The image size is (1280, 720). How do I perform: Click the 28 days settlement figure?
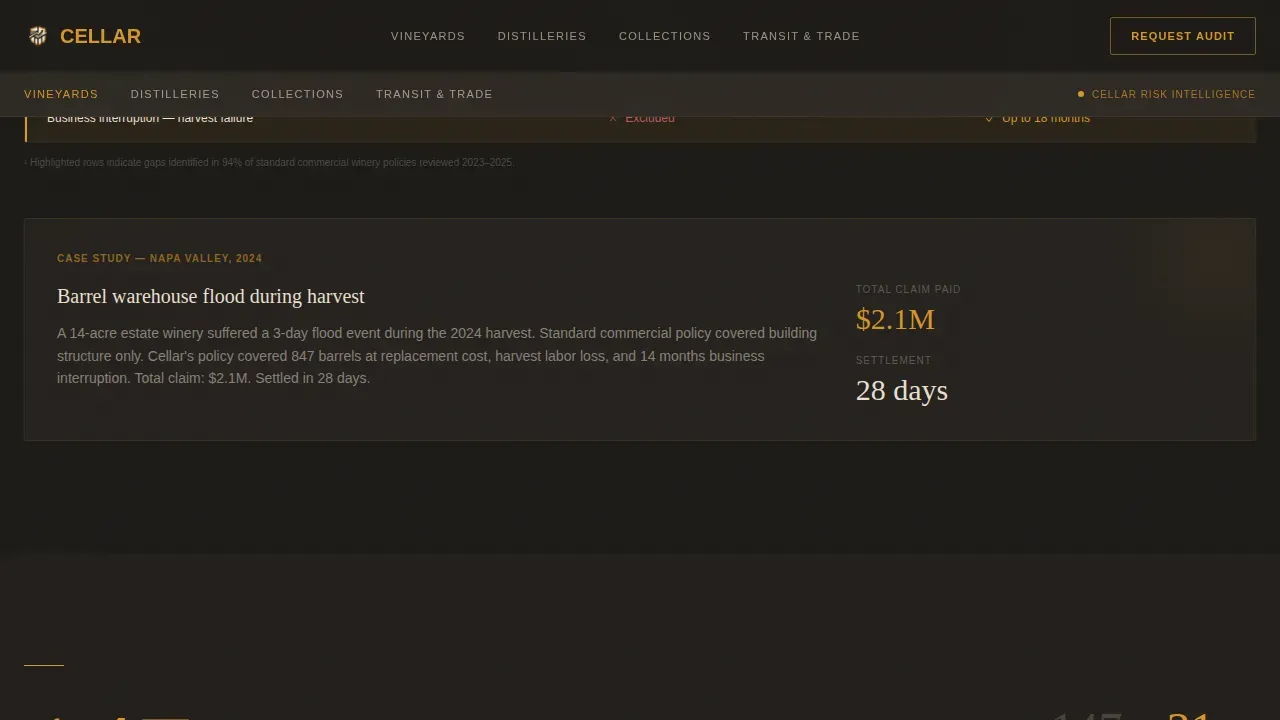point(902,390)
